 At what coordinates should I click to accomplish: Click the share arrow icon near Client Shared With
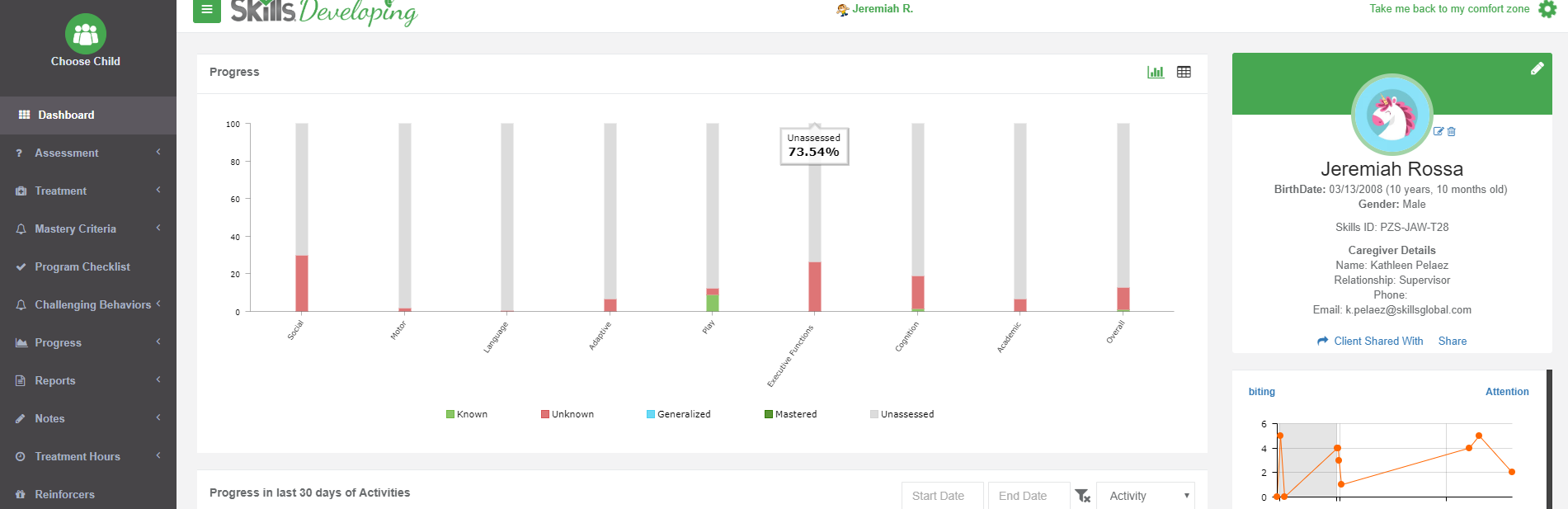1323,341
